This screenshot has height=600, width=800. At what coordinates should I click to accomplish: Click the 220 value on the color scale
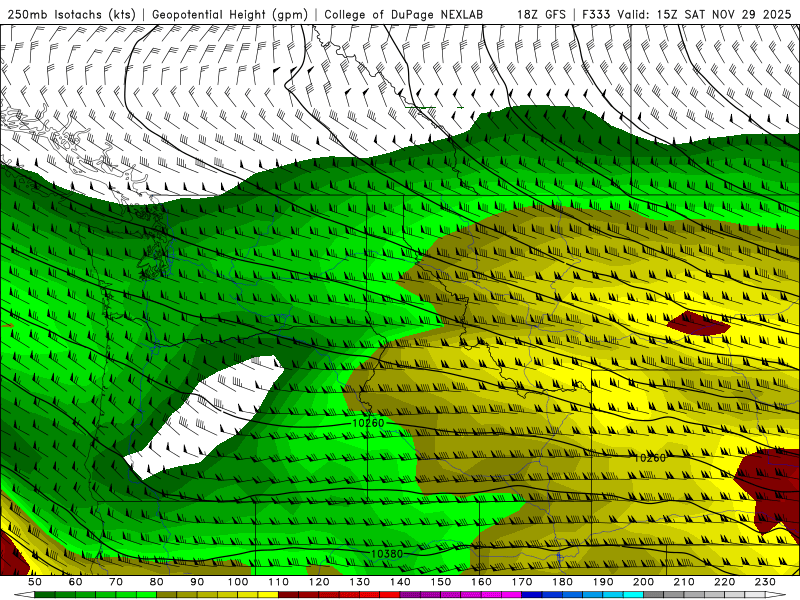[x=724, y=582]
